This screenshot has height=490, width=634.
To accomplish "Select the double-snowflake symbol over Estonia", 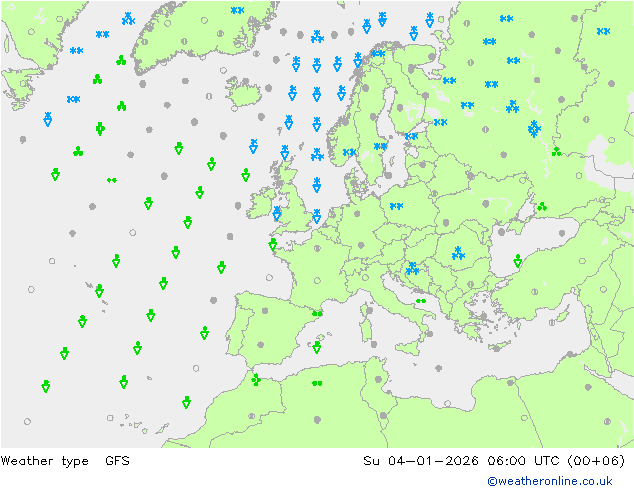I will [x=411, y=136].
